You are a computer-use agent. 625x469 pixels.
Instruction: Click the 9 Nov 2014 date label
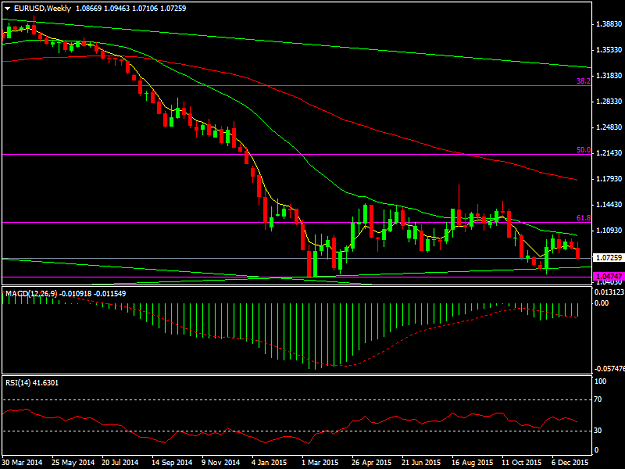point(220,462)
